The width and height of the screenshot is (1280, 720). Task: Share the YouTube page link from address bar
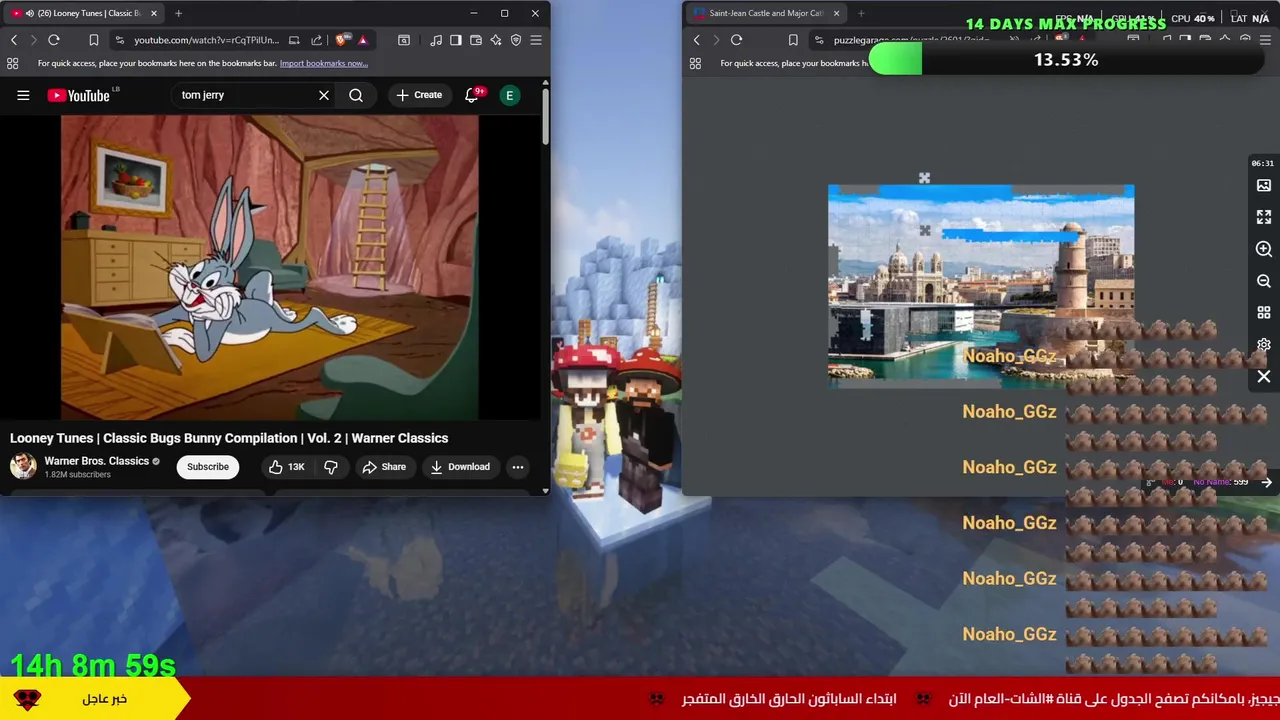[x=316, y=40]
